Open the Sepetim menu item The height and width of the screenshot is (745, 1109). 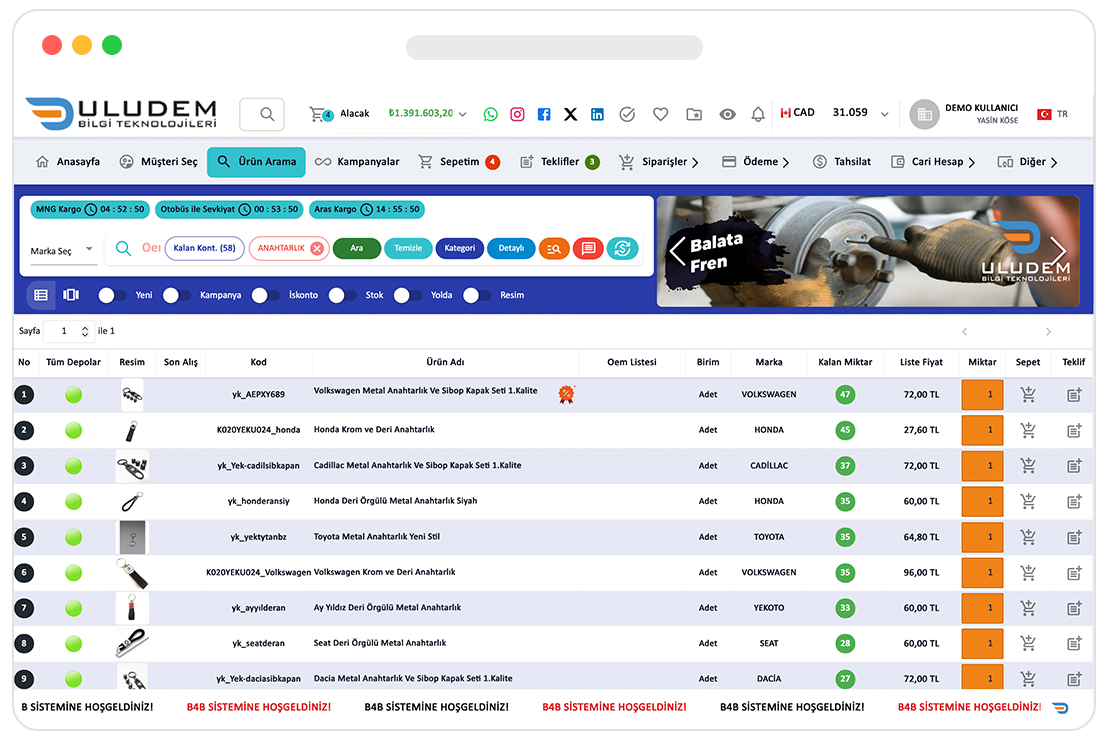[x=459, y=162]
